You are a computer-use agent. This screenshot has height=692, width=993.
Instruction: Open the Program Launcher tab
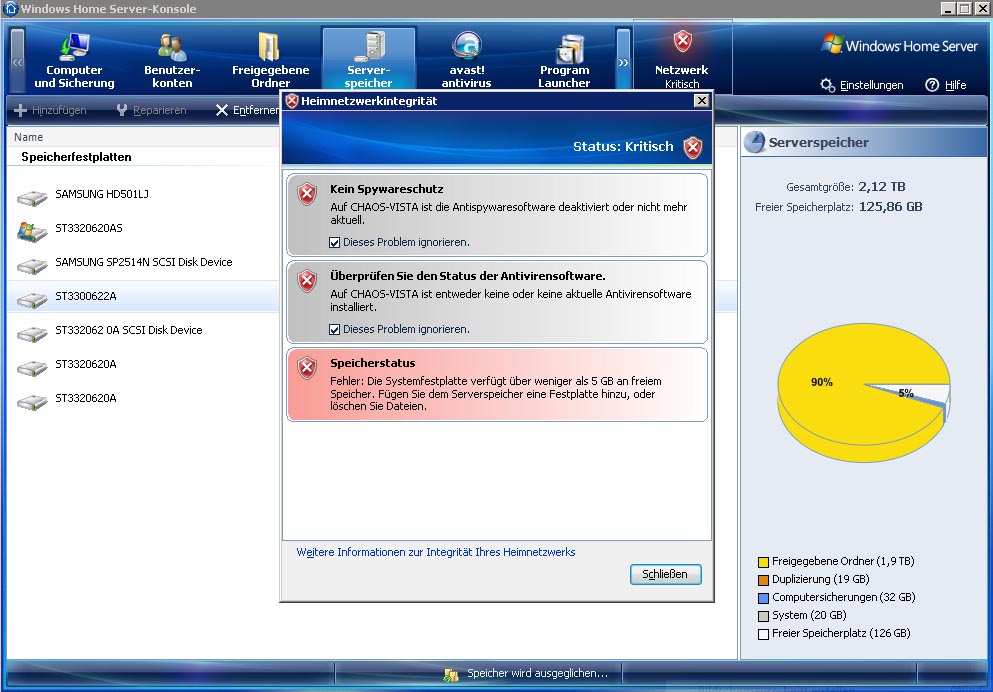point(564,61)
